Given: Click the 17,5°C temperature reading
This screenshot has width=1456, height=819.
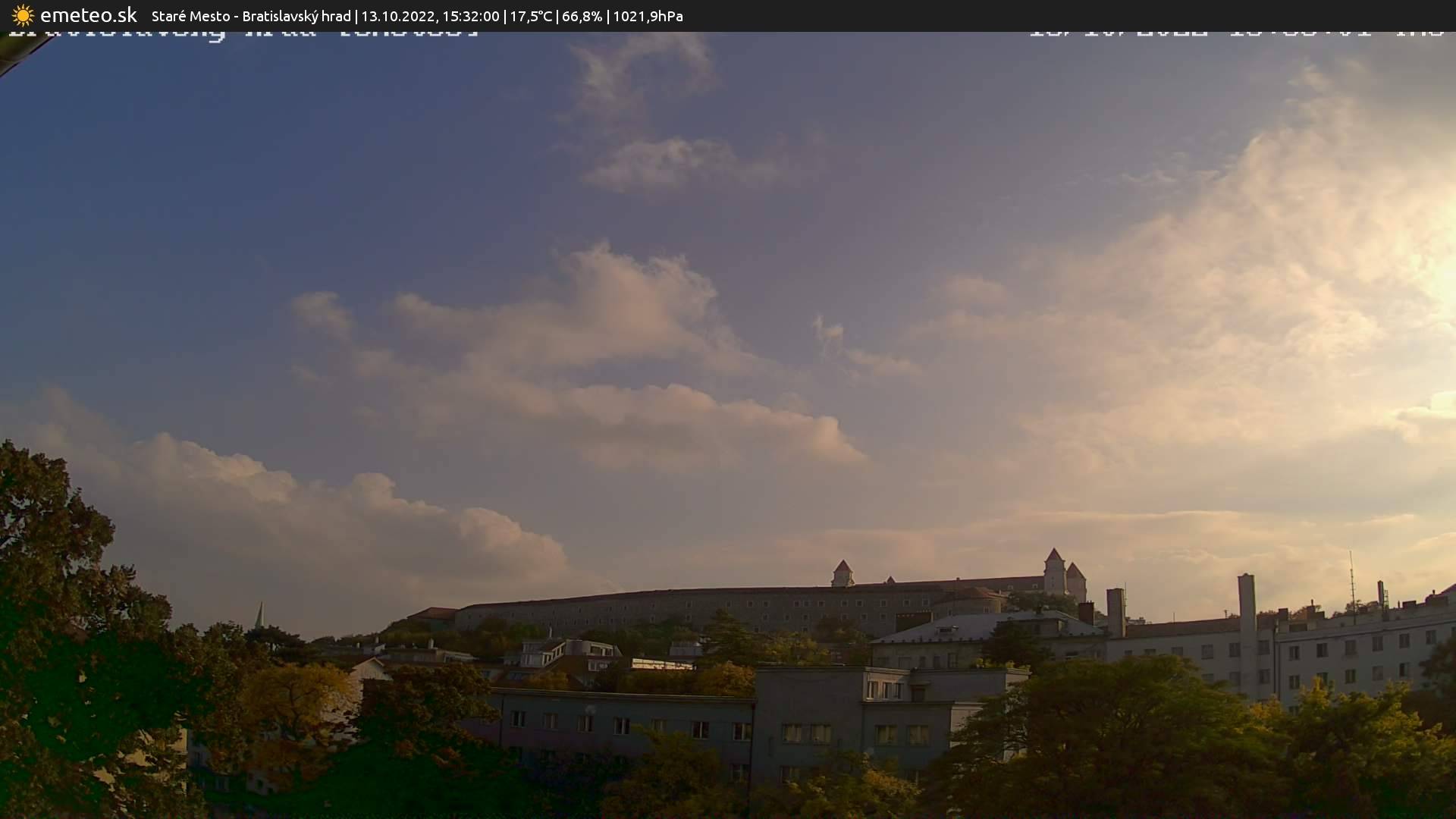Looking at the screenshot, I should (531, 16).
